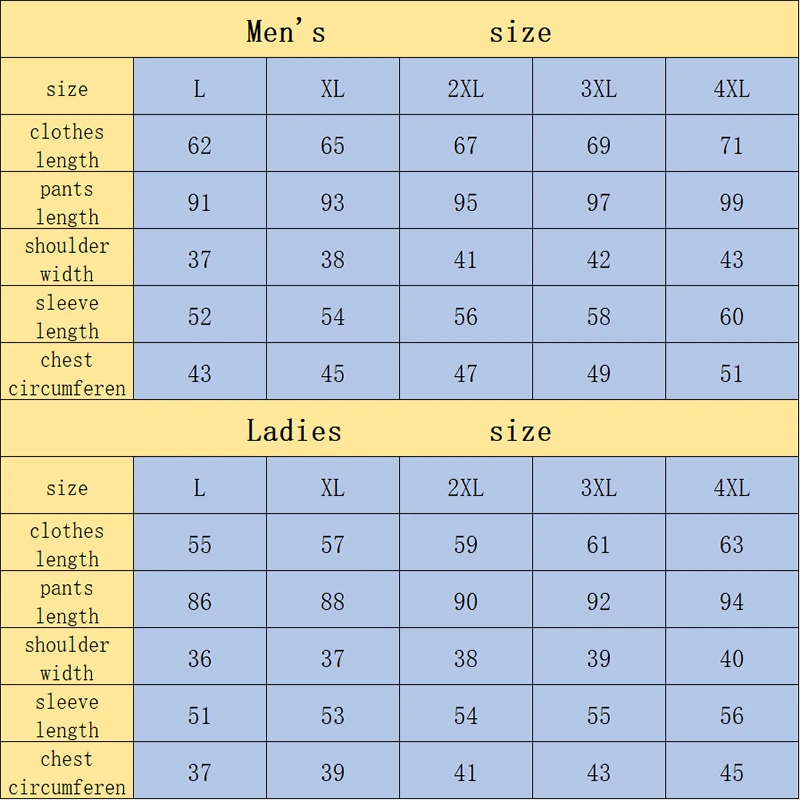Click ladies clothes length value 55
This screenshot has width=800, height=800.
200,545
